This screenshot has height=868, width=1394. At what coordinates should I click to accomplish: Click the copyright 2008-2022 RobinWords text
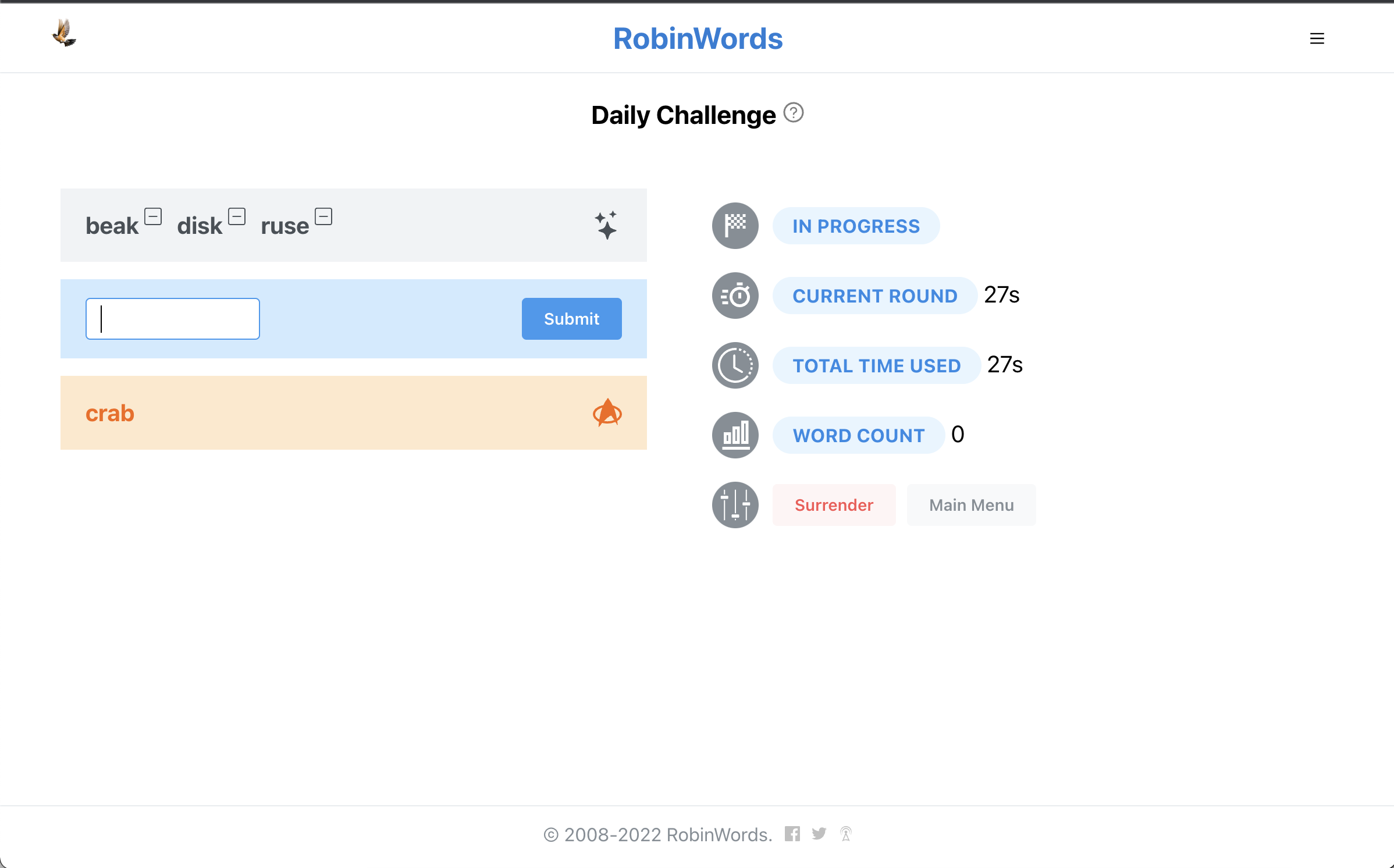click(658, 834)
